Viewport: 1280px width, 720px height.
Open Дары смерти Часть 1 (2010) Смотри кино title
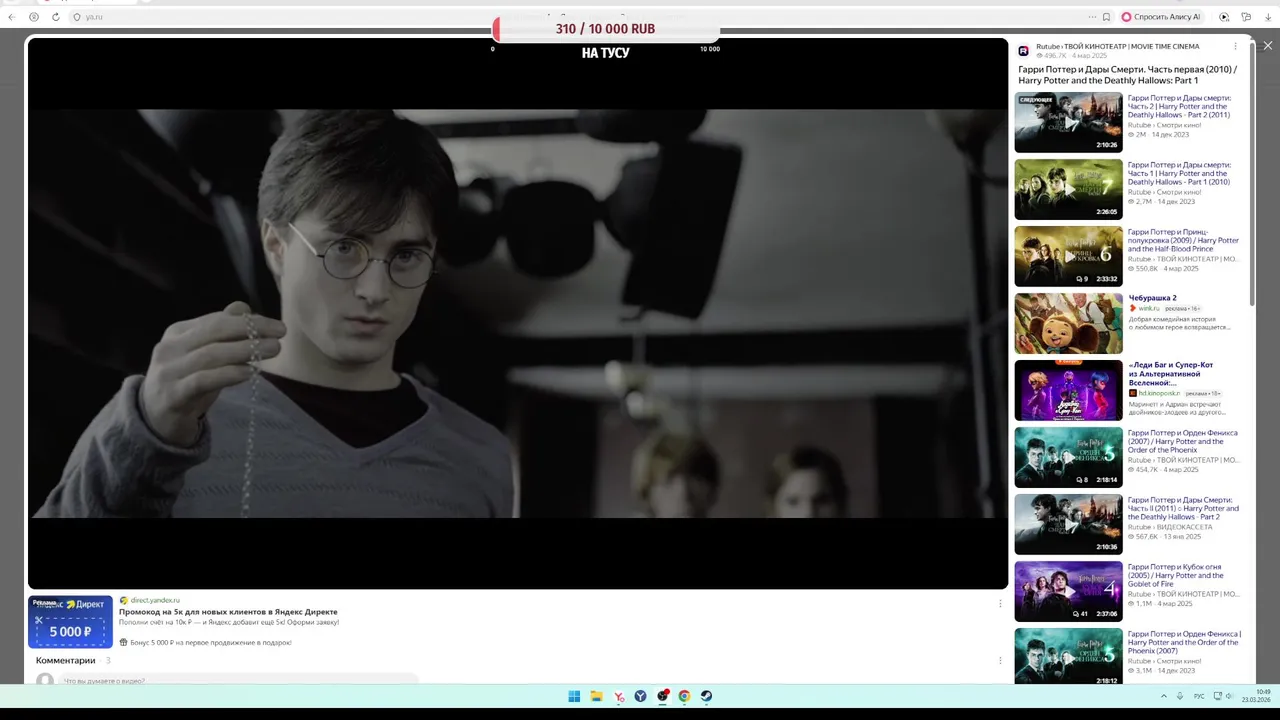tap(1180, 174)
